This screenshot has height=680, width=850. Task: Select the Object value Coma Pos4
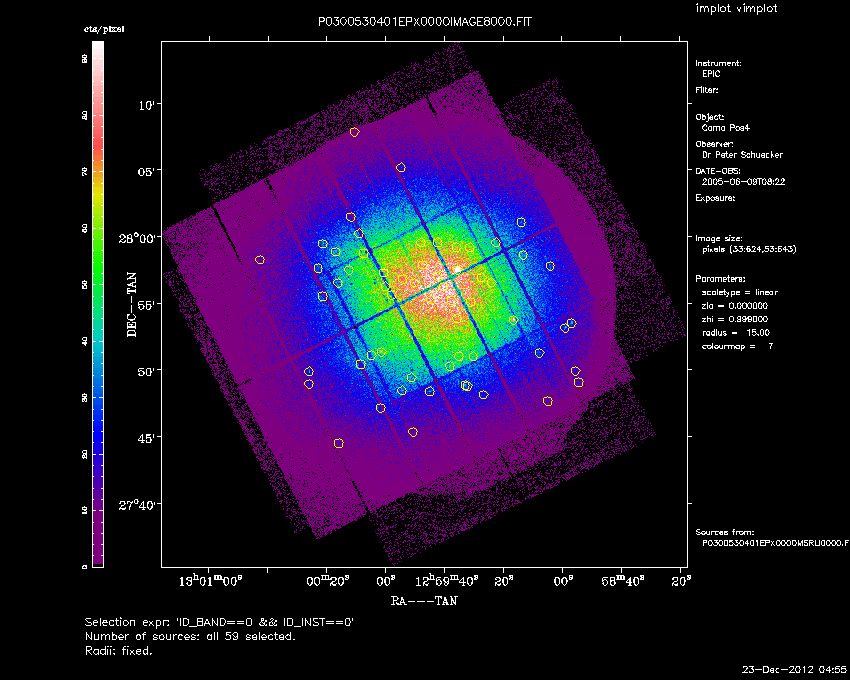click(725, 128)
